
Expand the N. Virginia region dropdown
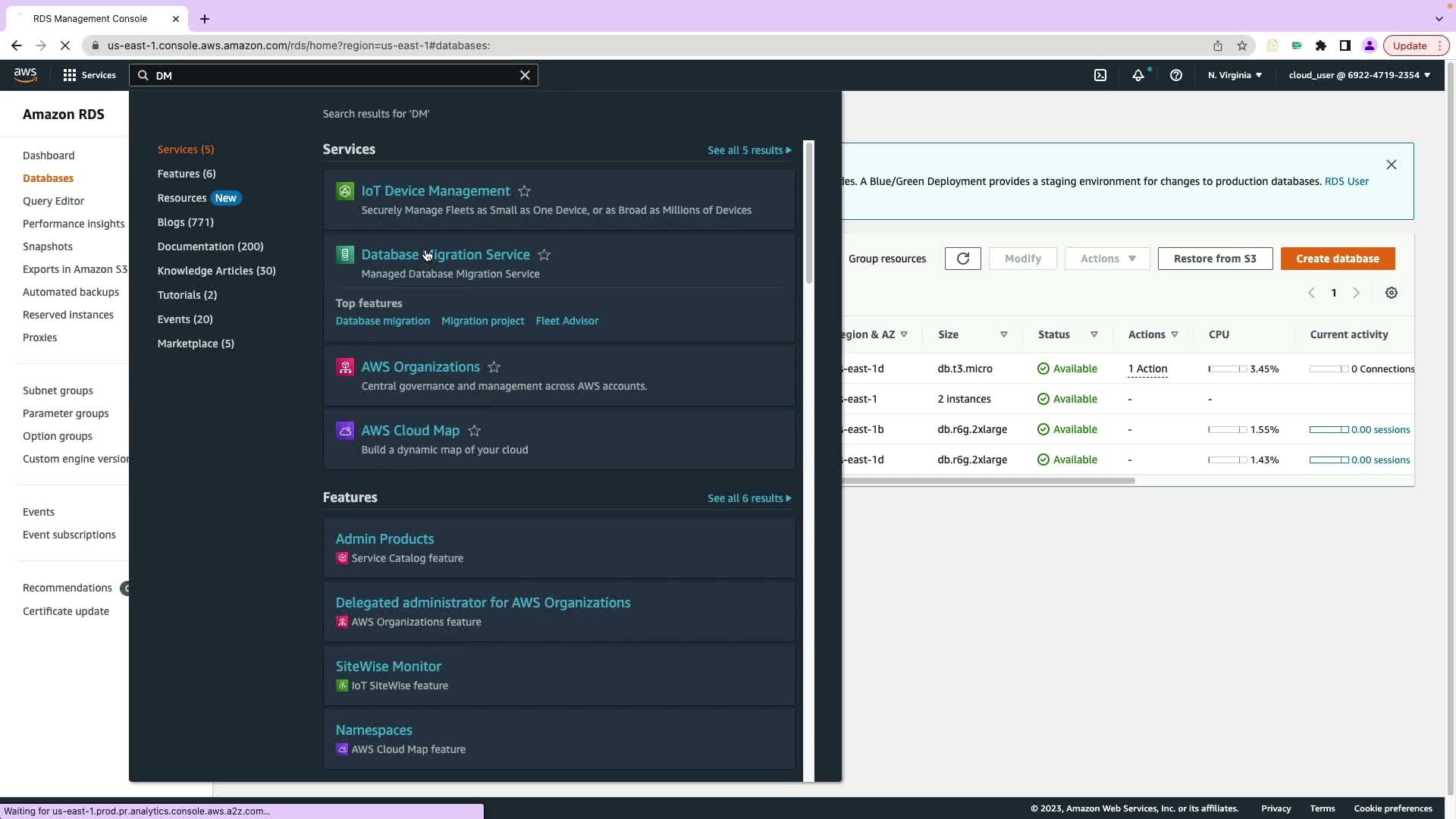tap(1235, 75)
